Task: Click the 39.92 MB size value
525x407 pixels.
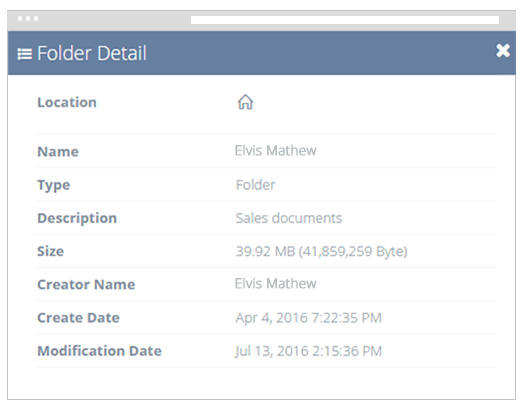Action: (321, 251)
